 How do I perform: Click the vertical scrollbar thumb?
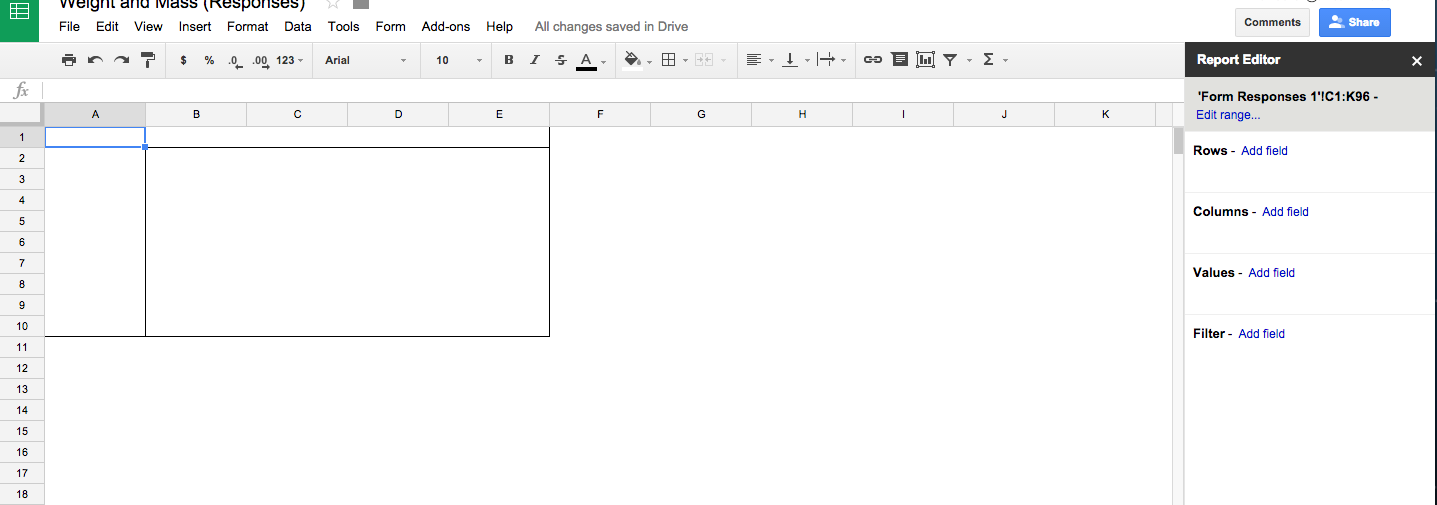click(1178, 141)
